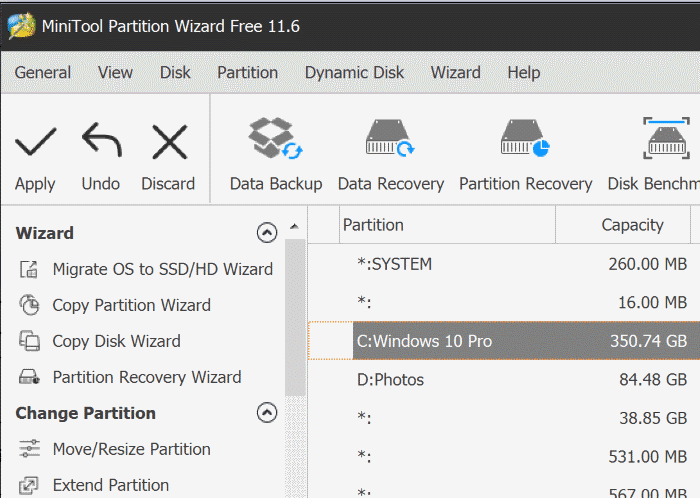The width and height of the screenshot is (700, 498).
Task: Click the Move/Resize Partition sliders icon
Action: click(29, 448)
